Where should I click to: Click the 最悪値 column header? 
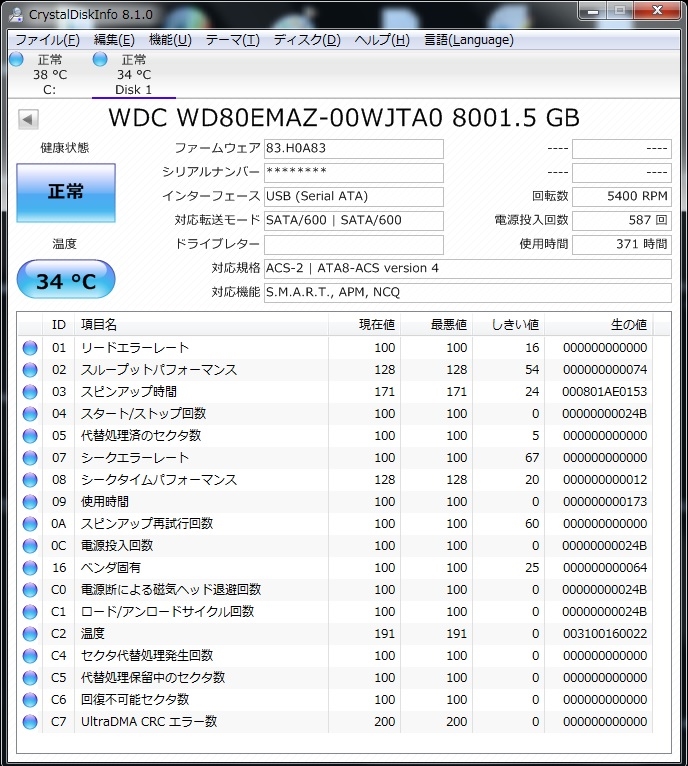tap(436, 324)
